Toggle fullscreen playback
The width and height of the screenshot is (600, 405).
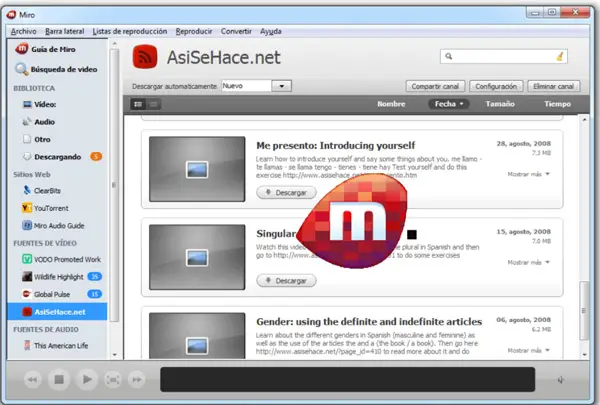(113, 379)
